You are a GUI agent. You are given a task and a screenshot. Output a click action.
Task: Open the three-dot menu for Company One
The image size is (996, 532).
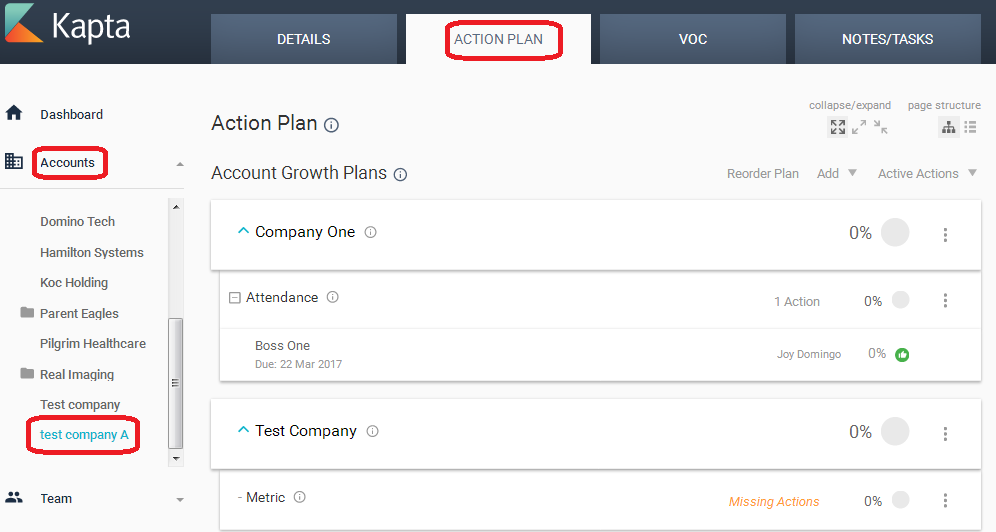coord(945,235)
